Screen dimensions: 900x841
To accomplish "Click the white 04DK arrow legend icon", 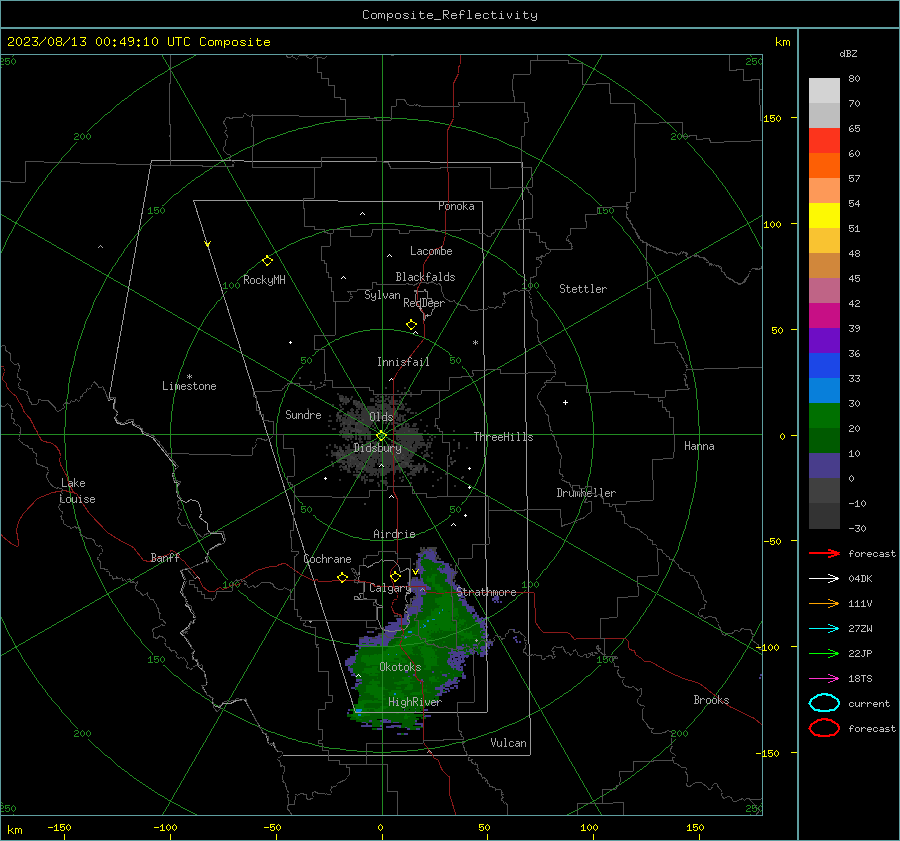I will click(x=824, y=578).
